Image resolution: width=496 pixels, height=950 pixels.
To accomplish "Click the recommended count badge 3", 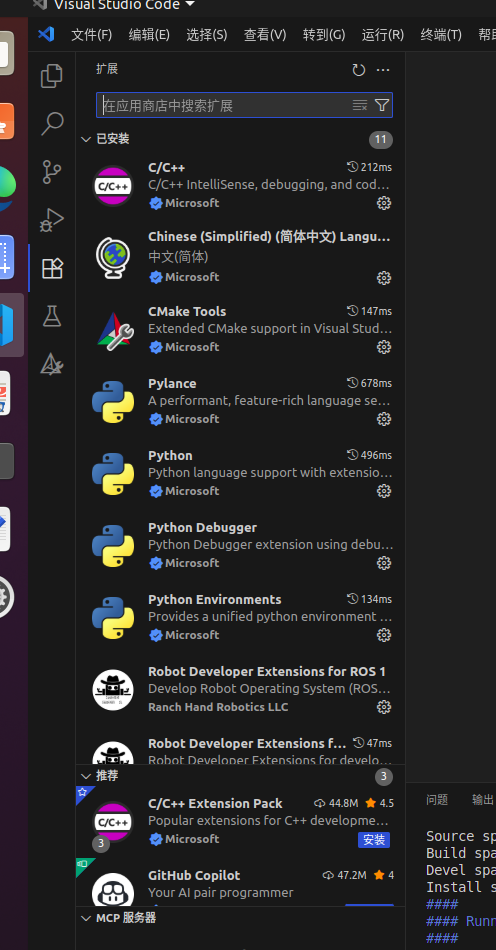I will pyautogui.click(x=383, y=777).
